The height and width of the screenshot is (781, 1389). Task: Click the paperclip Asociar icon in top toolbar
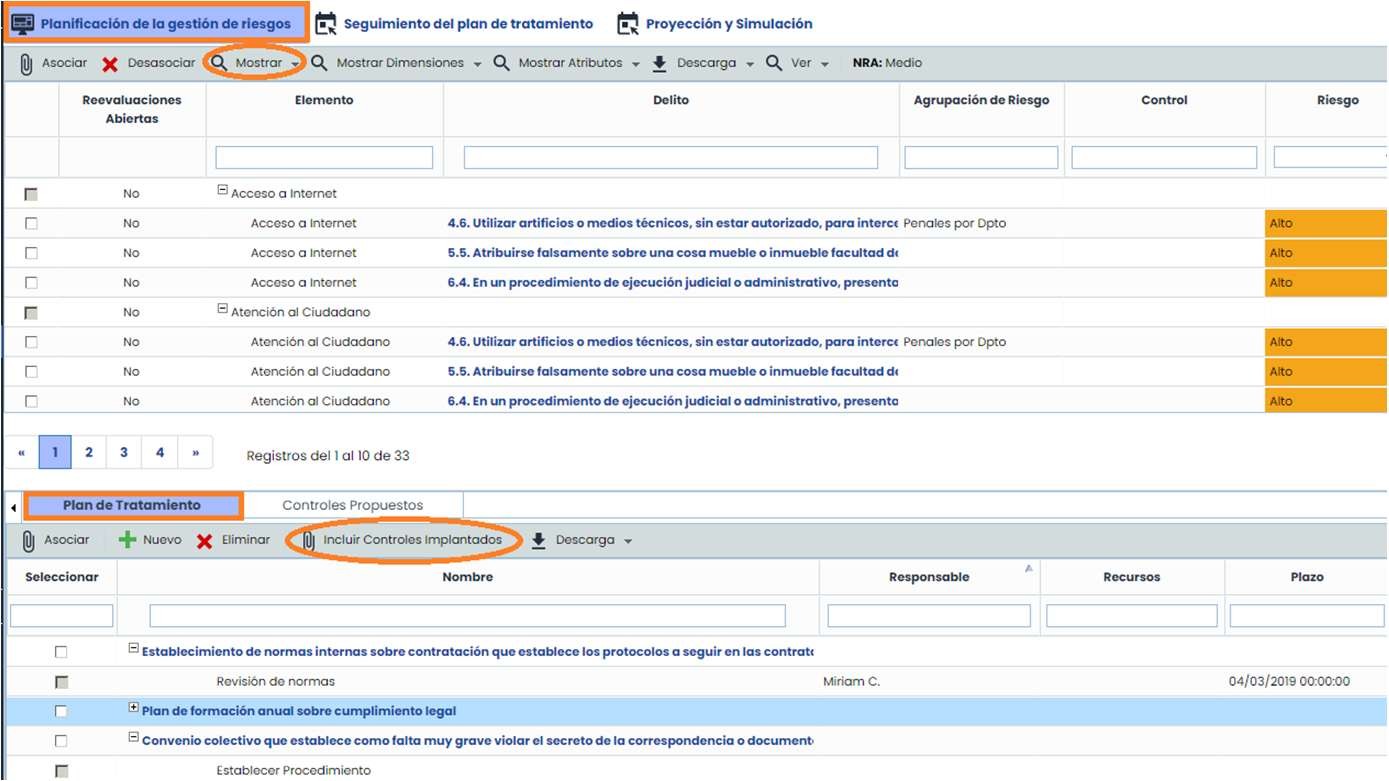[27, 64]
